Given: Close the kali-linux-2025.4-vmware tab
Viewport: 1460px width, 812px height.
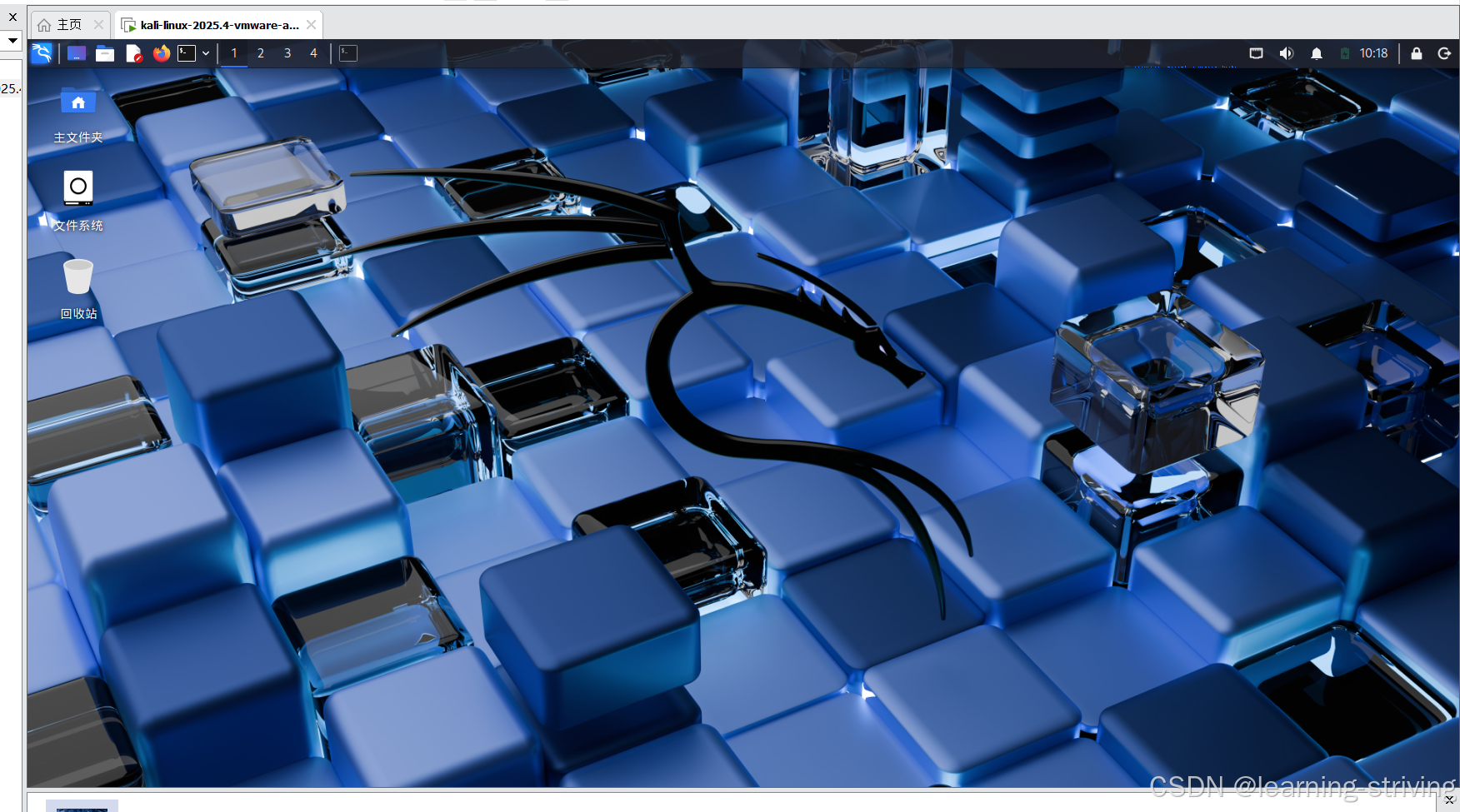Looking at the screenshot, I should coord(311,25).
